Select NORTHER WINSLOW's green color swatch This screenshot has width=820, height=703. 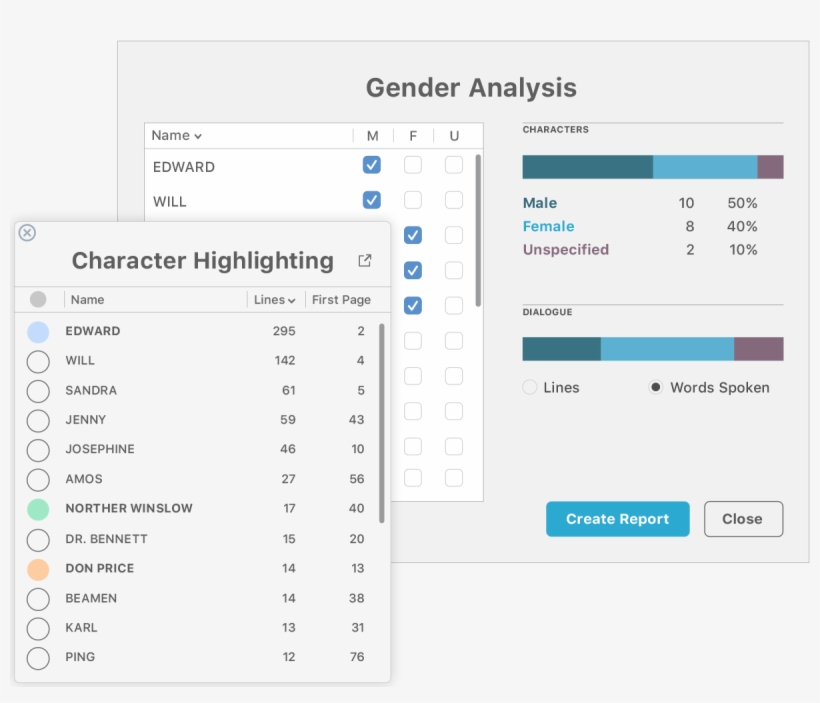point(37,509)
